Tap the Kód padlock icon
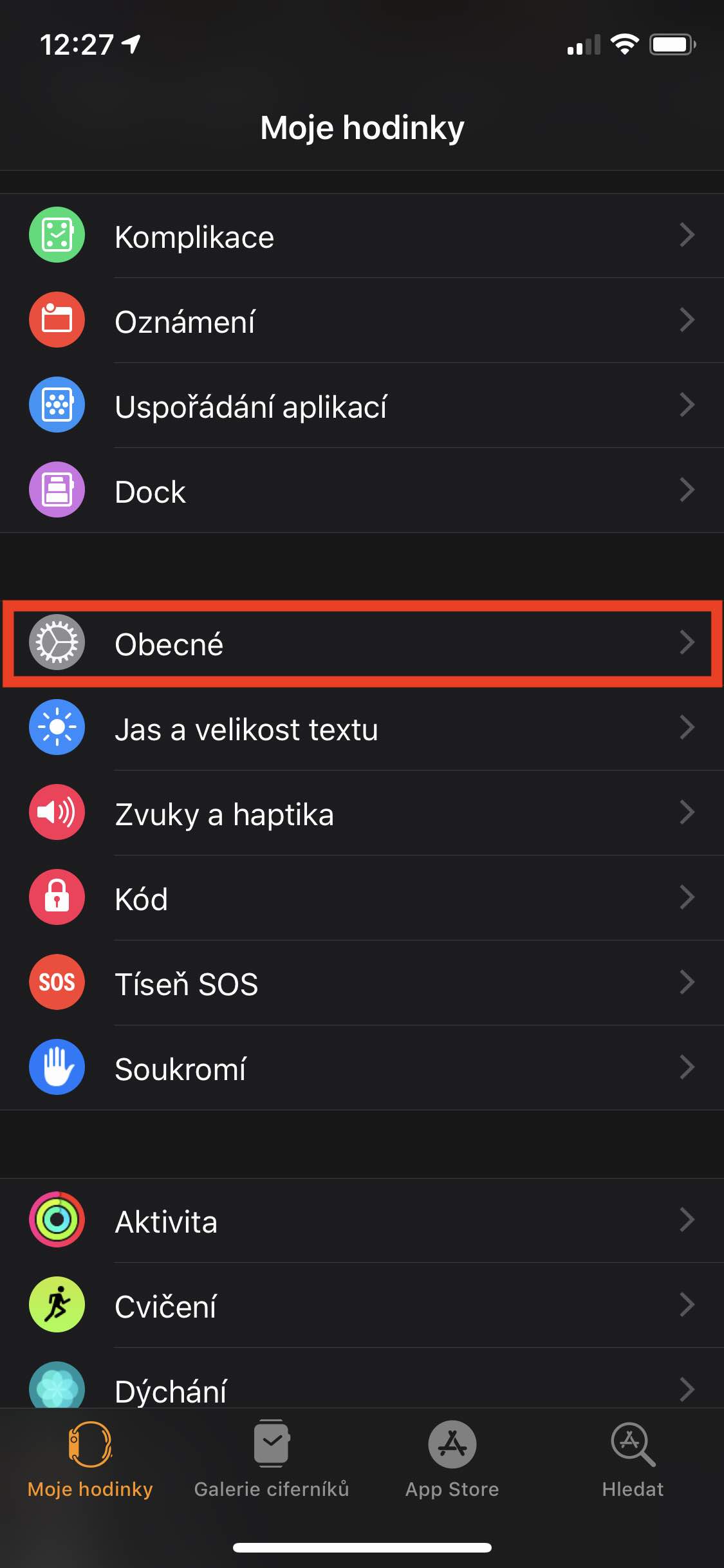 57,897
